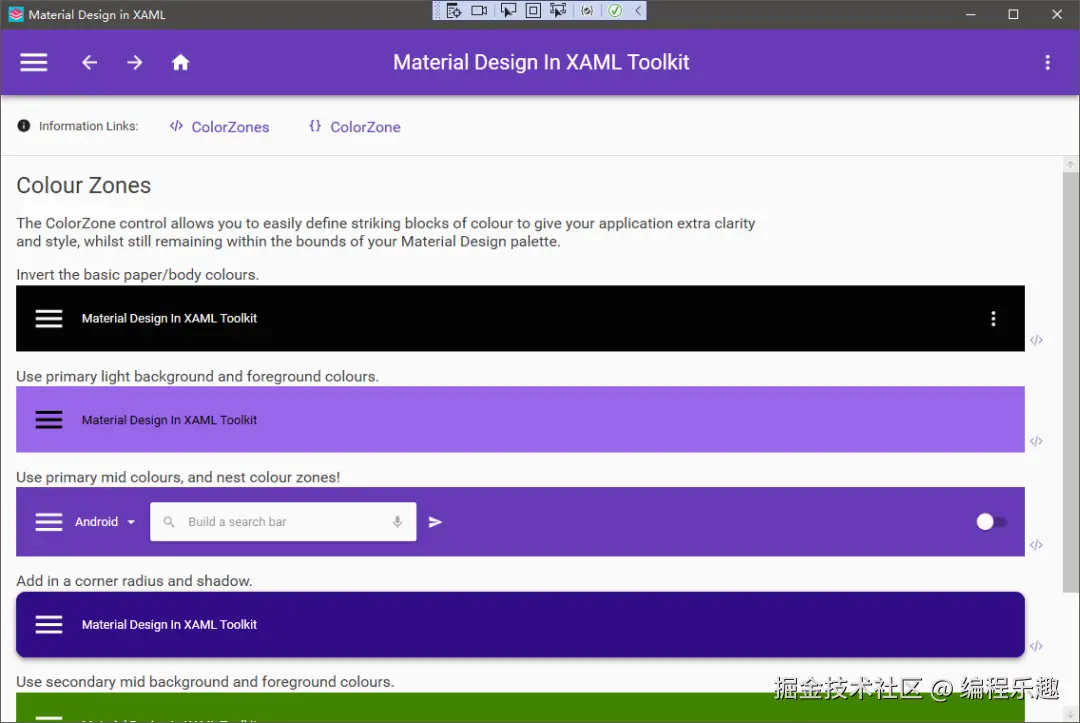The height and width of the screenshot is (723, 1080).
Task: Click hamburger icon in black colour zone
Action: [49, 318]
